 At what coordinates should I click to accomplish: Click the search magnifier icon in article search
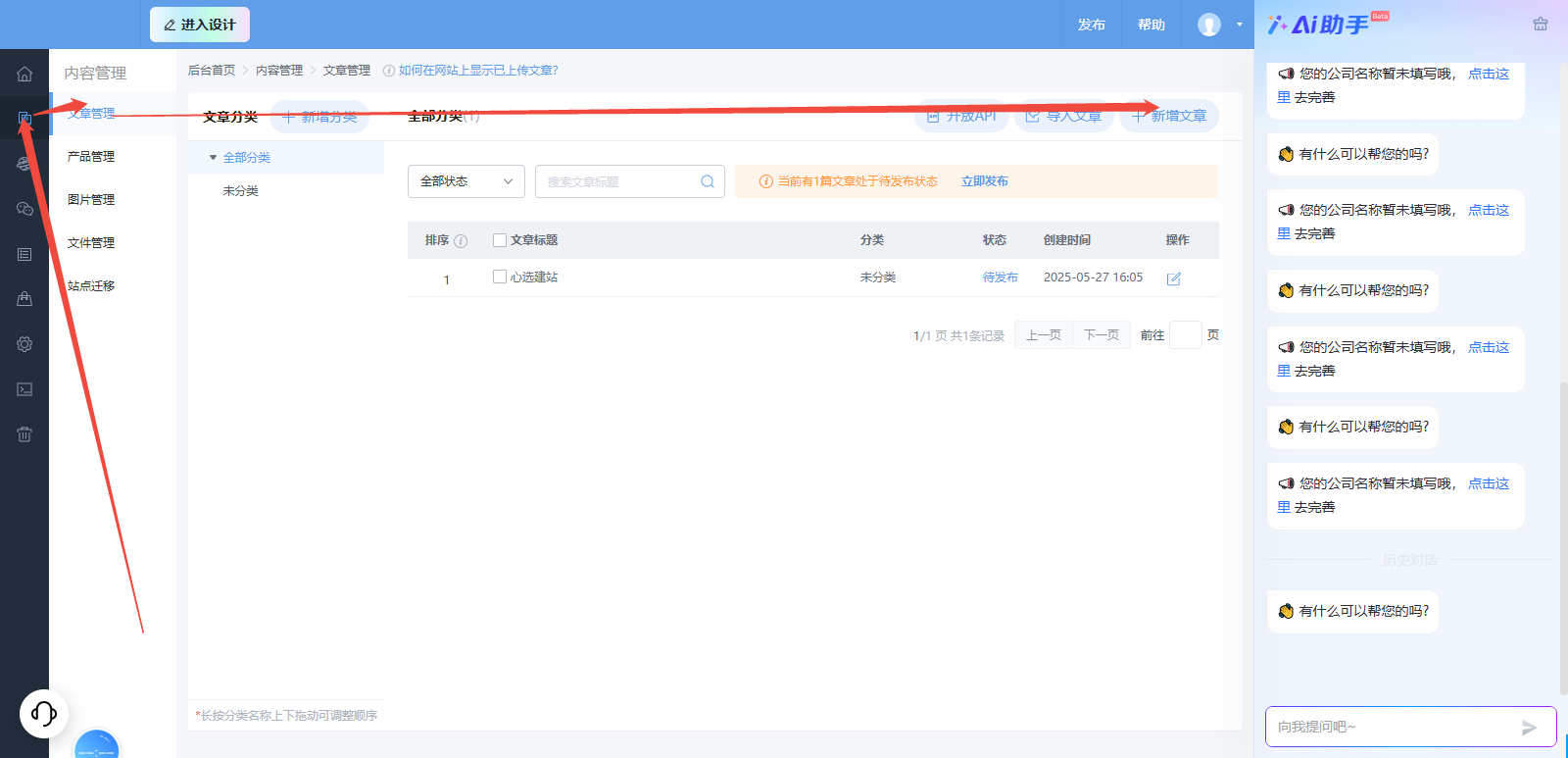point(708,181)
